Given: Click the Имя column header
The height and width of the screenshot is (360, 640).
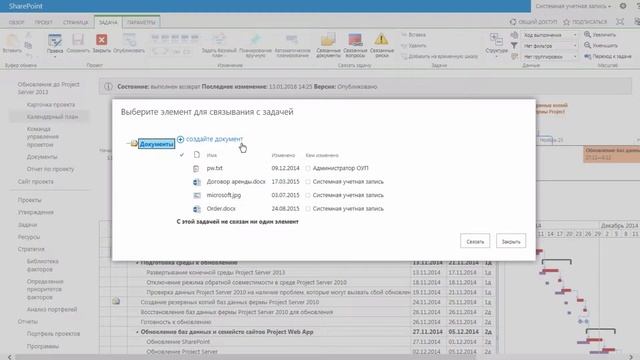Looking at the screenshot, I should (211, 155).
